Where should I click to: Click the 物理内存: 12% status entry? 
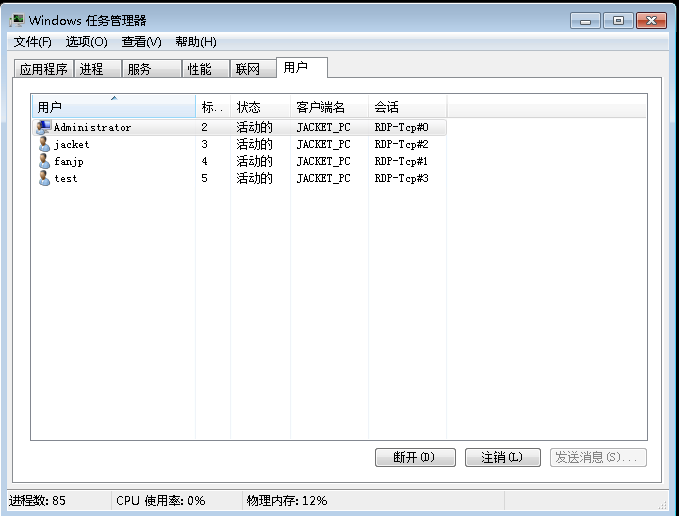(287, 501)
